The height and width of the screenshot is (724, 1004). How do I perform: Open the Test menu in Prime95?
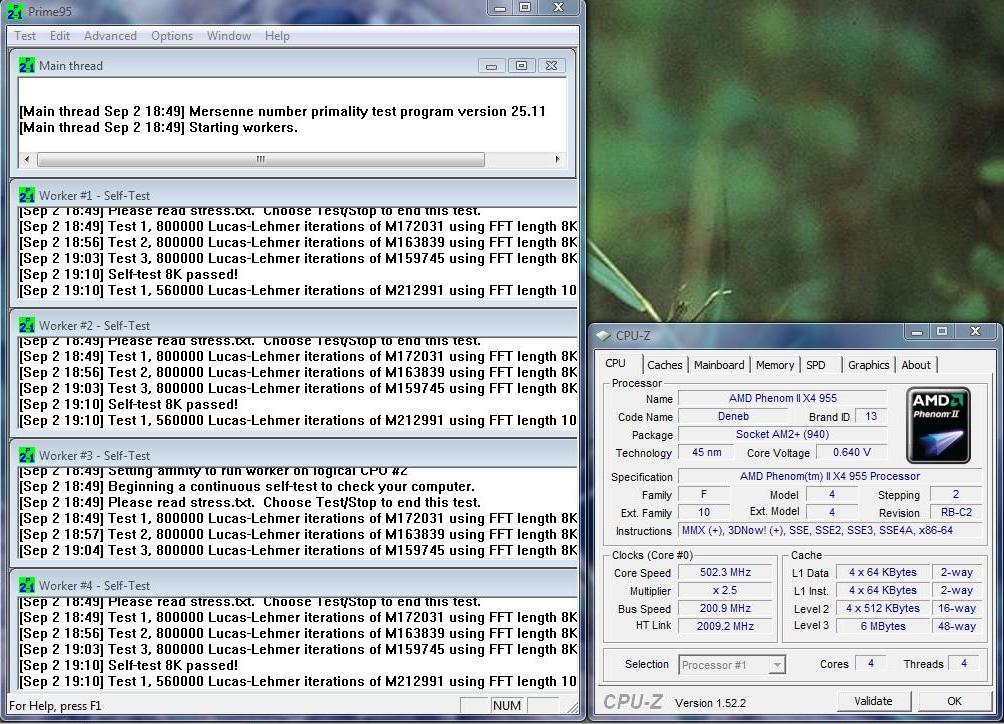pos(25,36)
